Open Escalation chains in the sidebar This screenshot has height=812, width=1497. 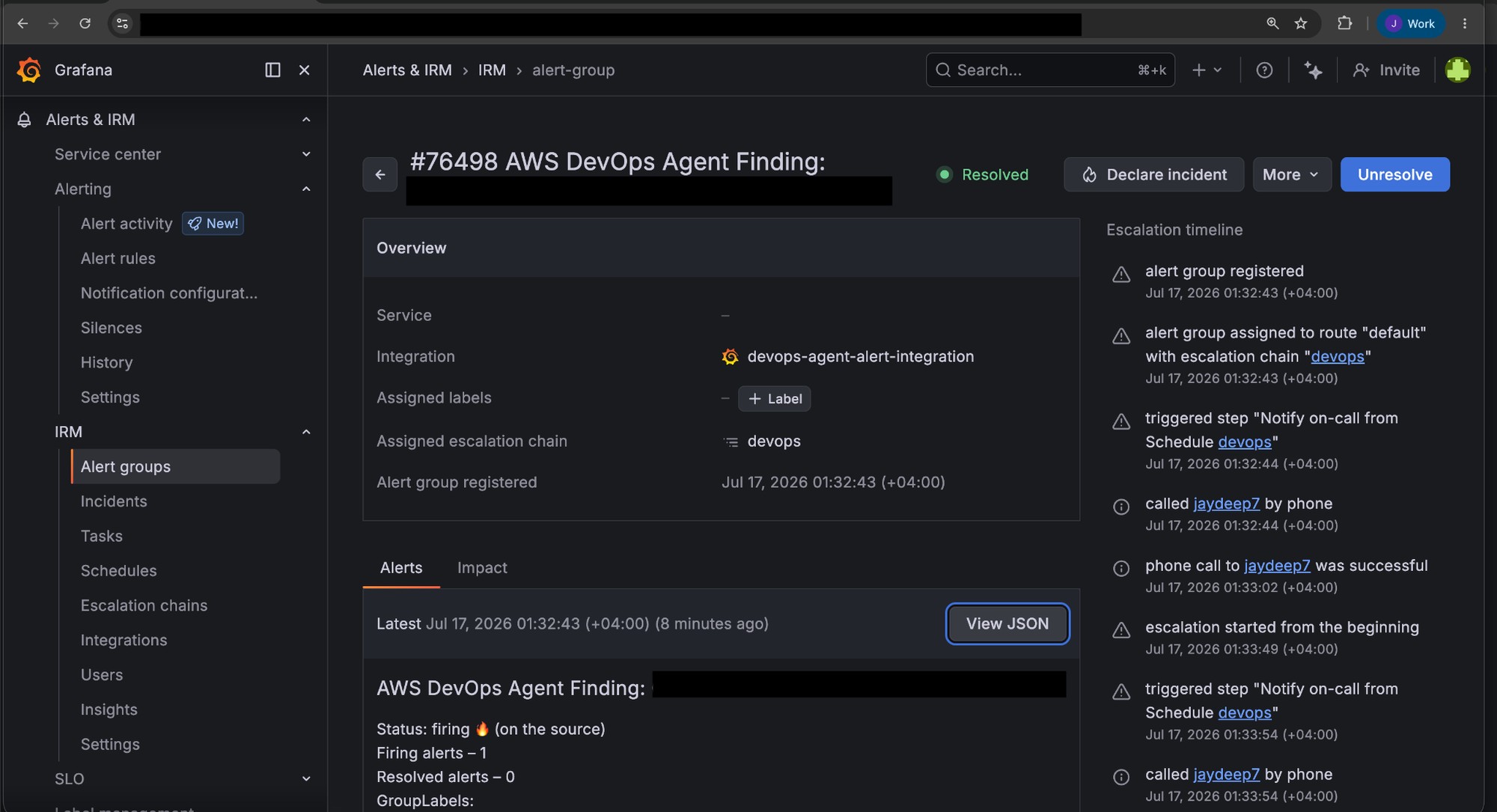pyautogui.click(x=144, y=605)
